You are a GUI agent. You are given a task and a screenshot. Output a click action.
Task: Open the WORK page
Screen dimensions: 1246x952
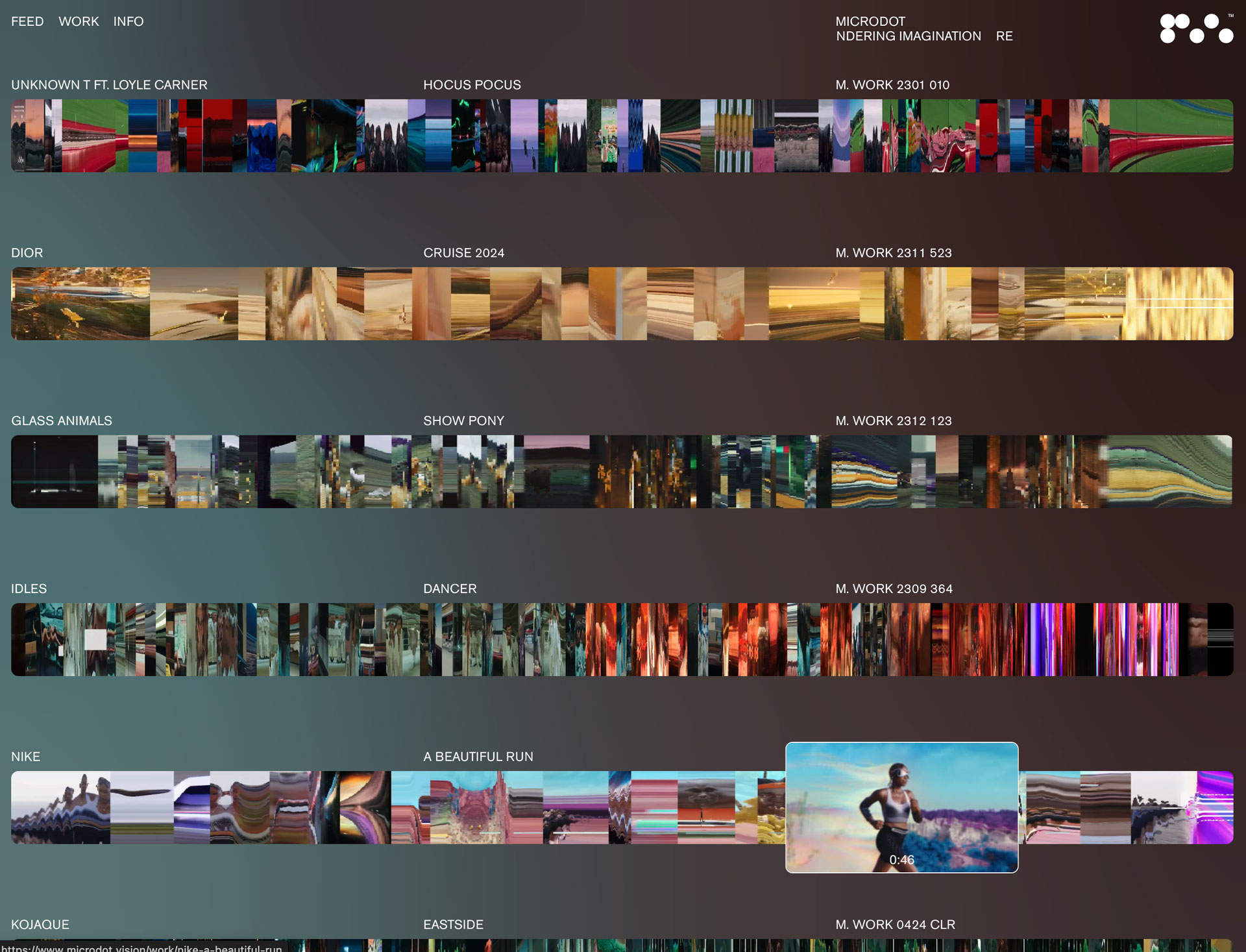[x=79, y=21]
